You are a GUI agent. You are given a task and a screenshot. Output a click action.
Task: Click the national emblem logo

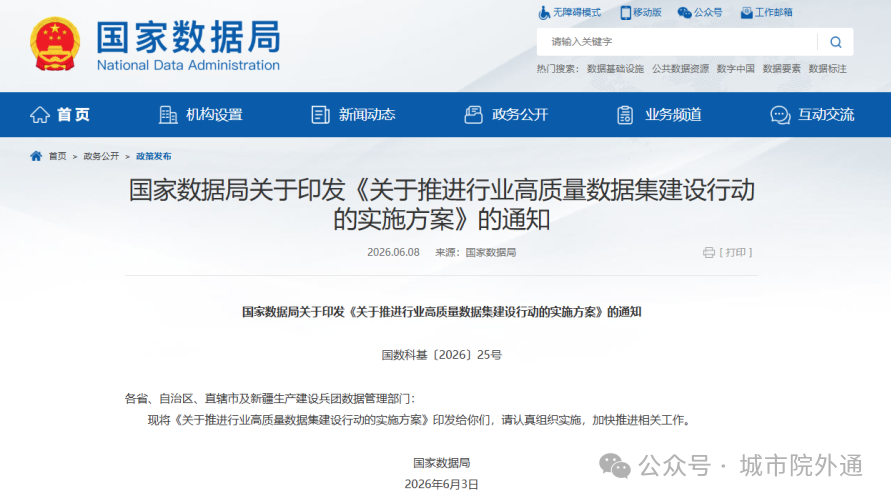[55, 44]
